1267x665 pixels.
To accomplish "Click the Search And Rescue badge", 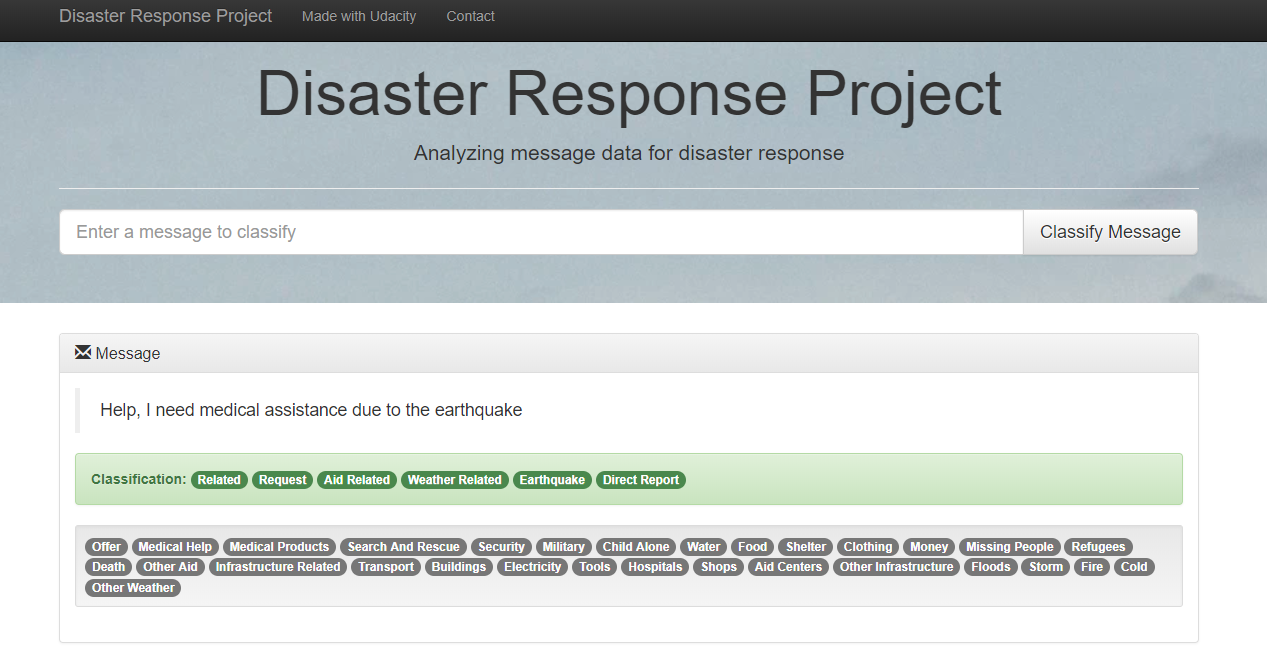I will point(404,547).
